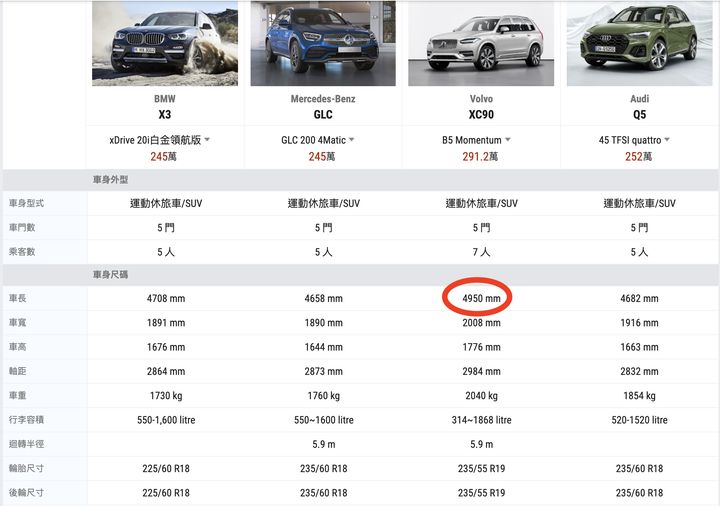
Task: Click the 車身型式 row label
Action: pyautogui.click(x=26, y=203)
